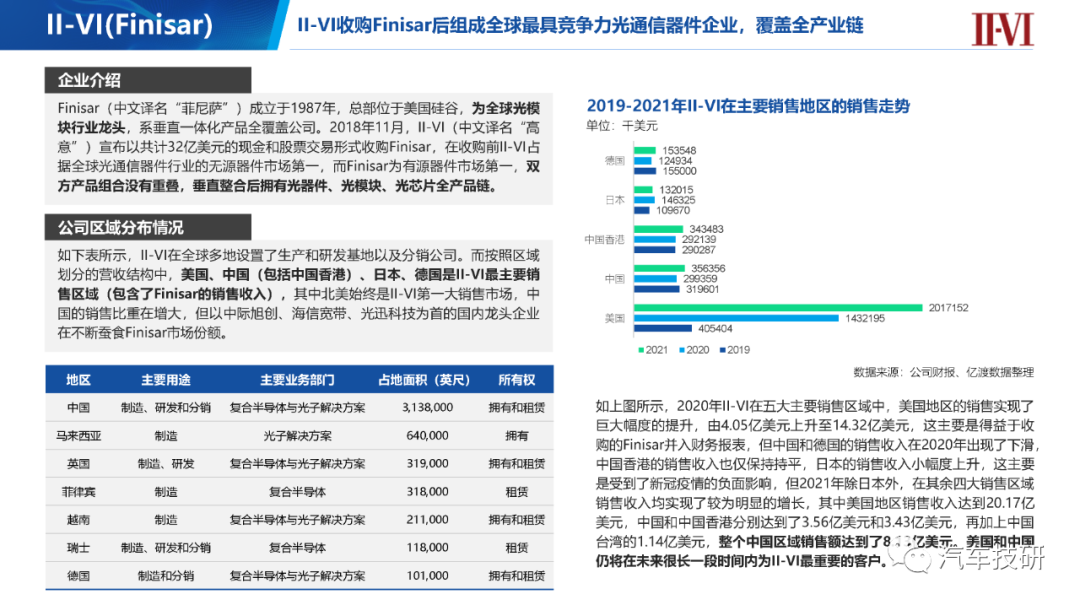Screen dimensions: 1080x605
Task: Click the 地区 table column header
Action: [x=79, y=380]
